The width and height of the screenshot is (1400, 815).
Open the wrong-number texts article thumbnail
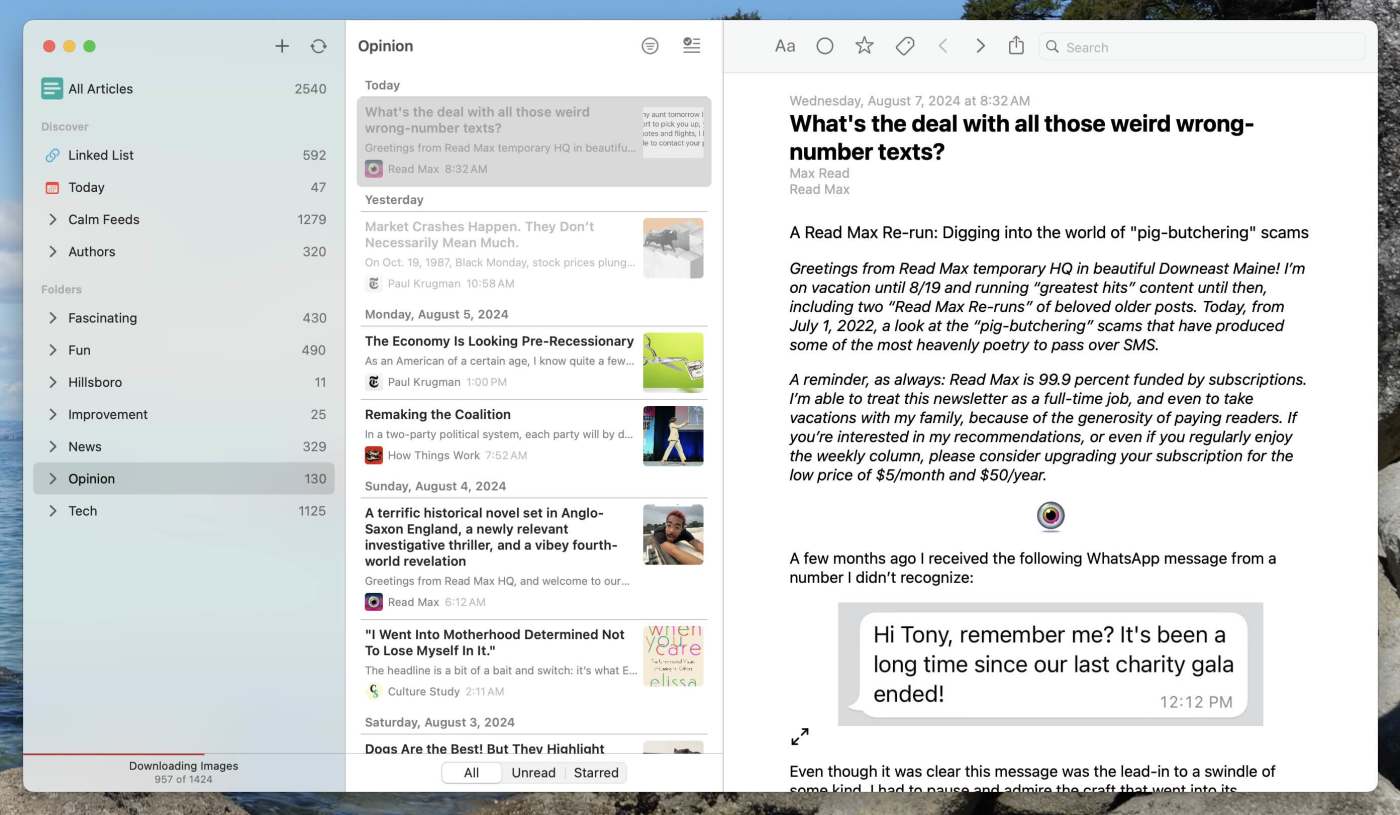[673, 132]
